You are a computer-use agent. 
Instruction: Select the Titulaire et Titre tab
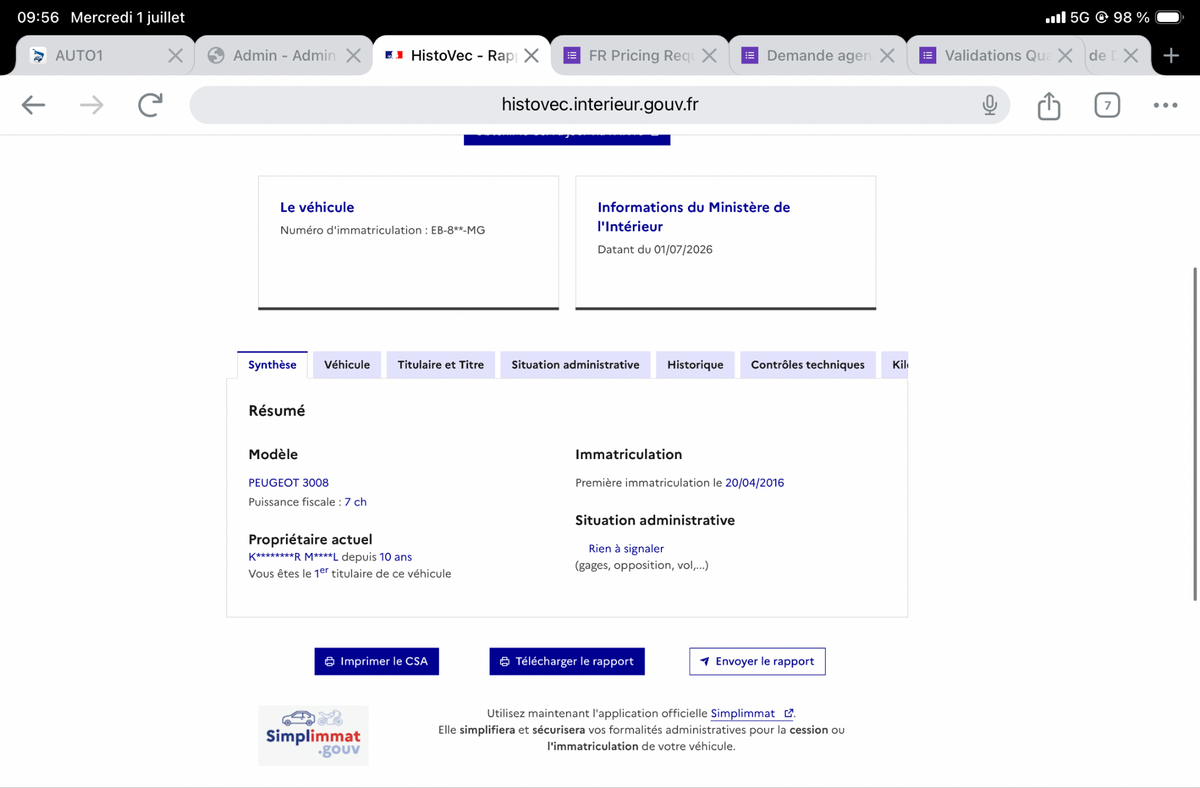tap(440, 365)
